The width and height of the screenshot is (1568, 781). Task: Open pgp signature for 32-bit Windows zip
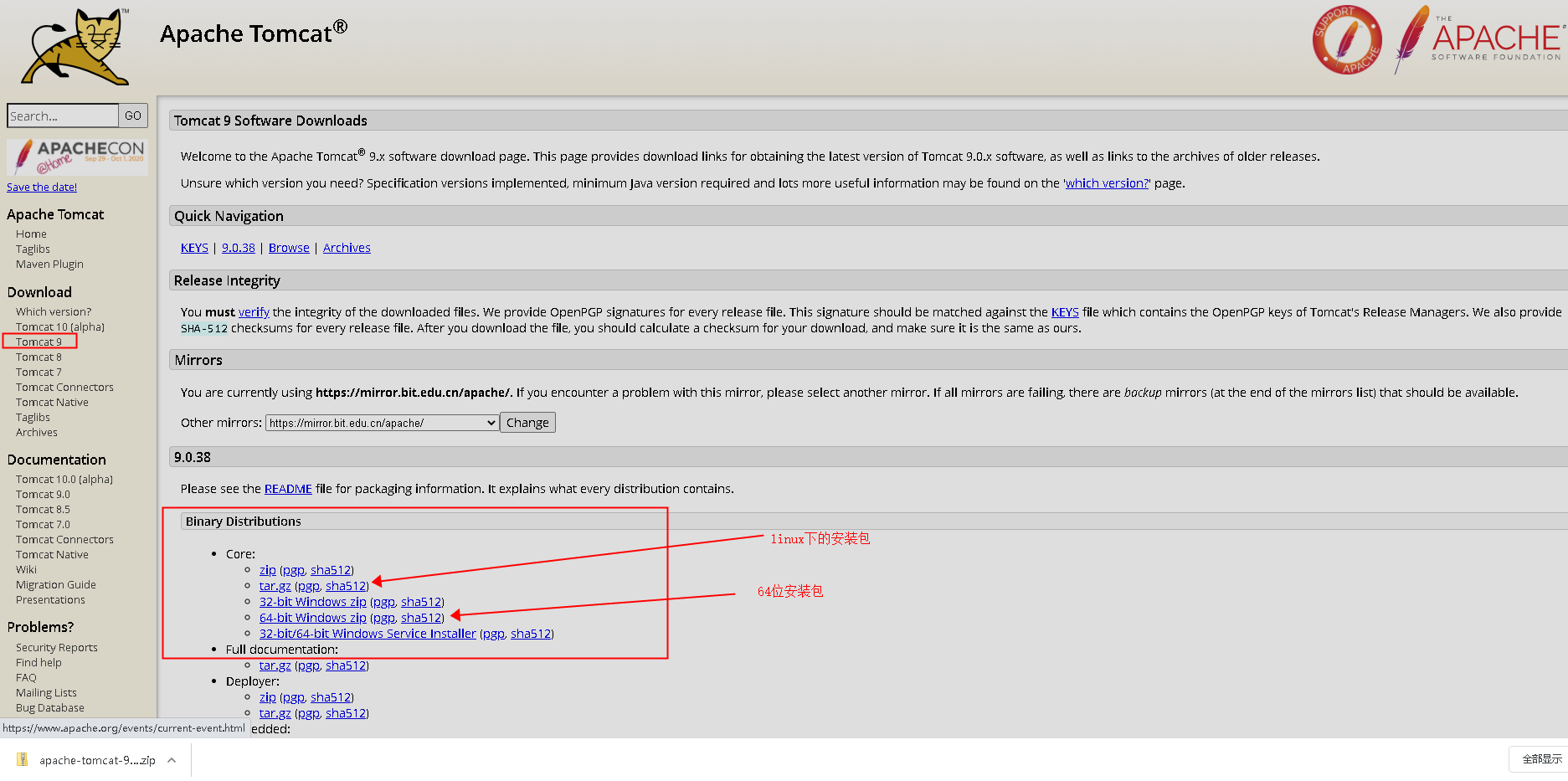click(x=384, y=602)
